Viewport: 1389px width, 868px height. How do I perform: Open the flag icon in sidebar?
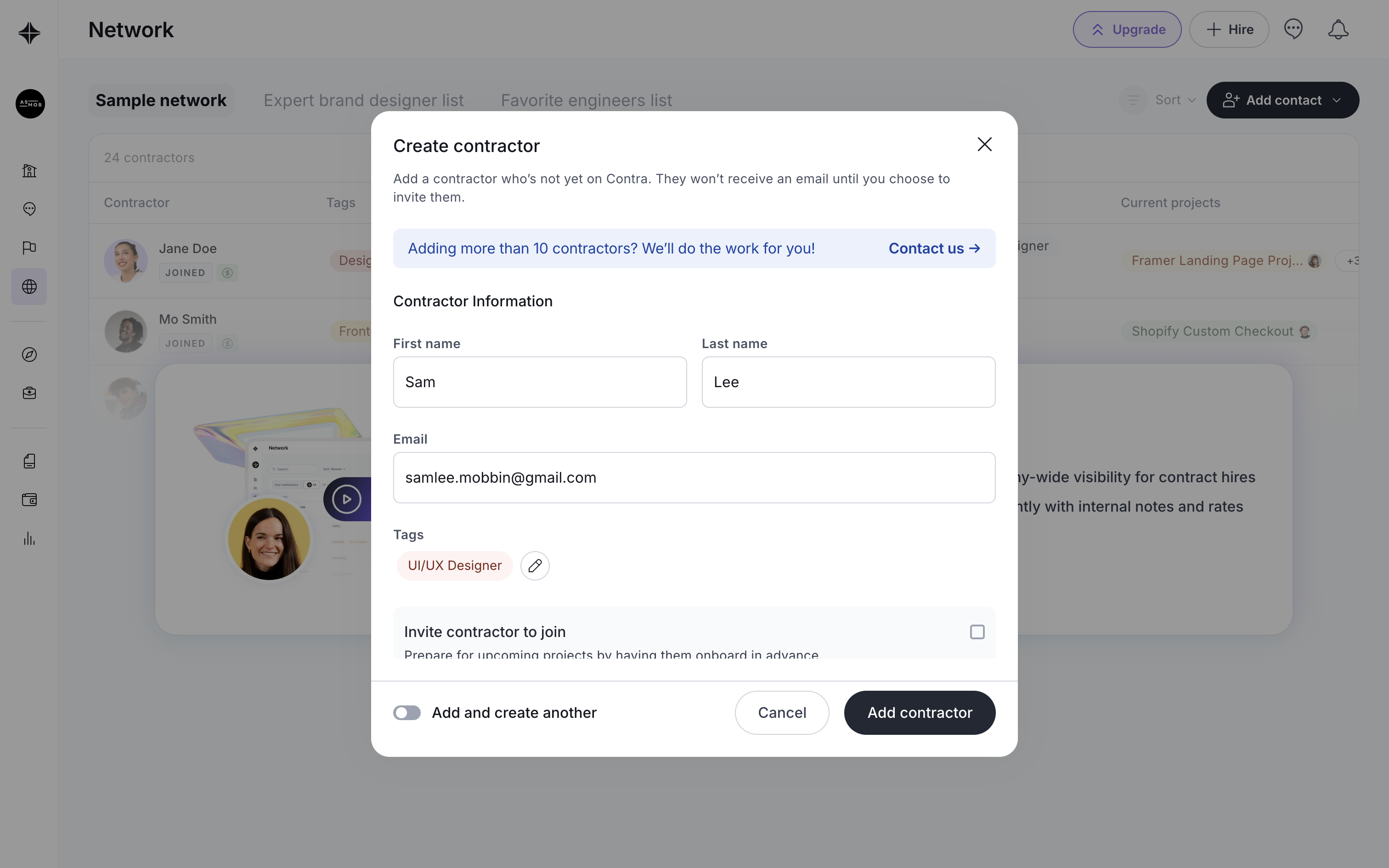(x=29, y=248)
